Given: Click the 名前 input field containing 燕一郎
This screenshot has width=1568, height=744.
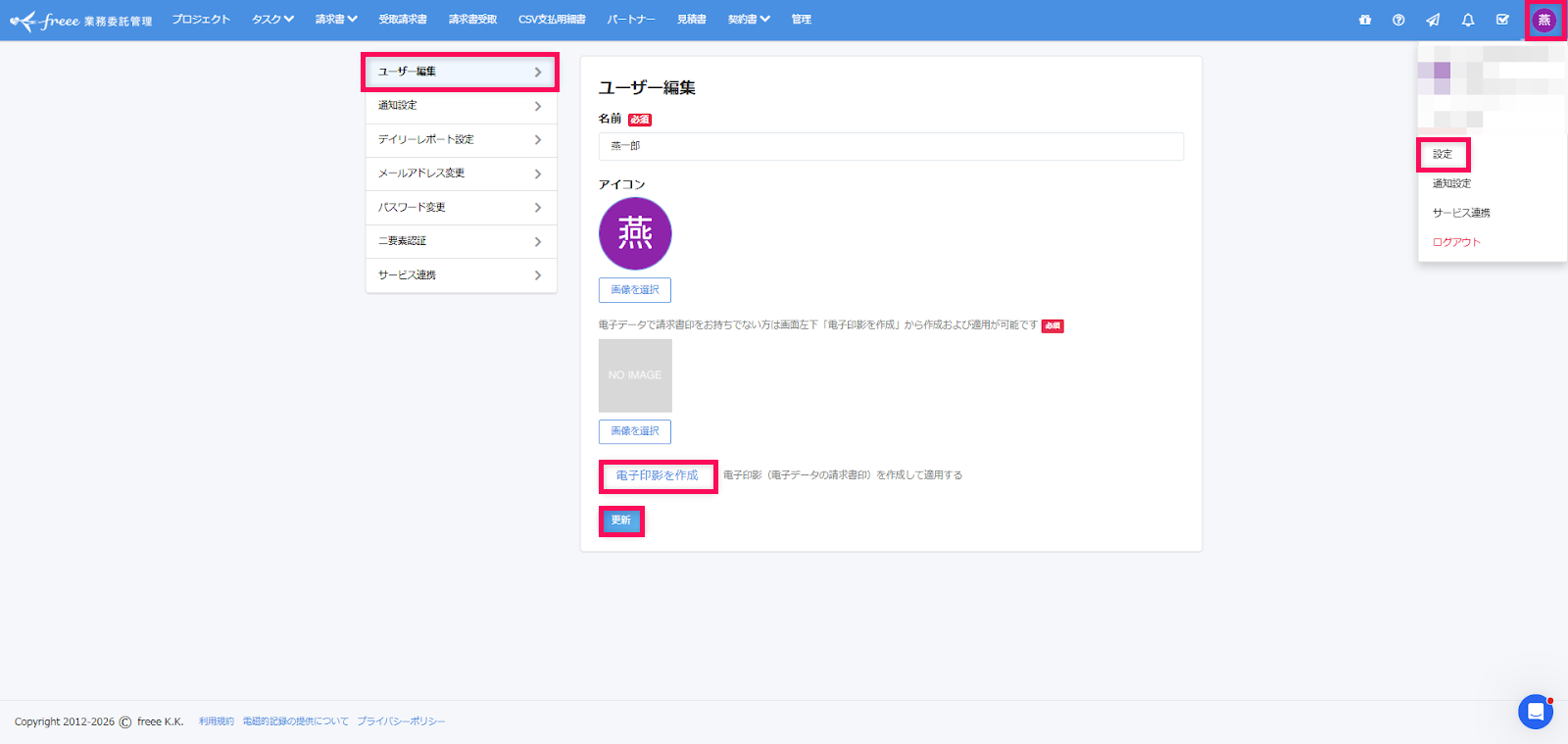Looking at the screenshot, I should coord(891,146).
